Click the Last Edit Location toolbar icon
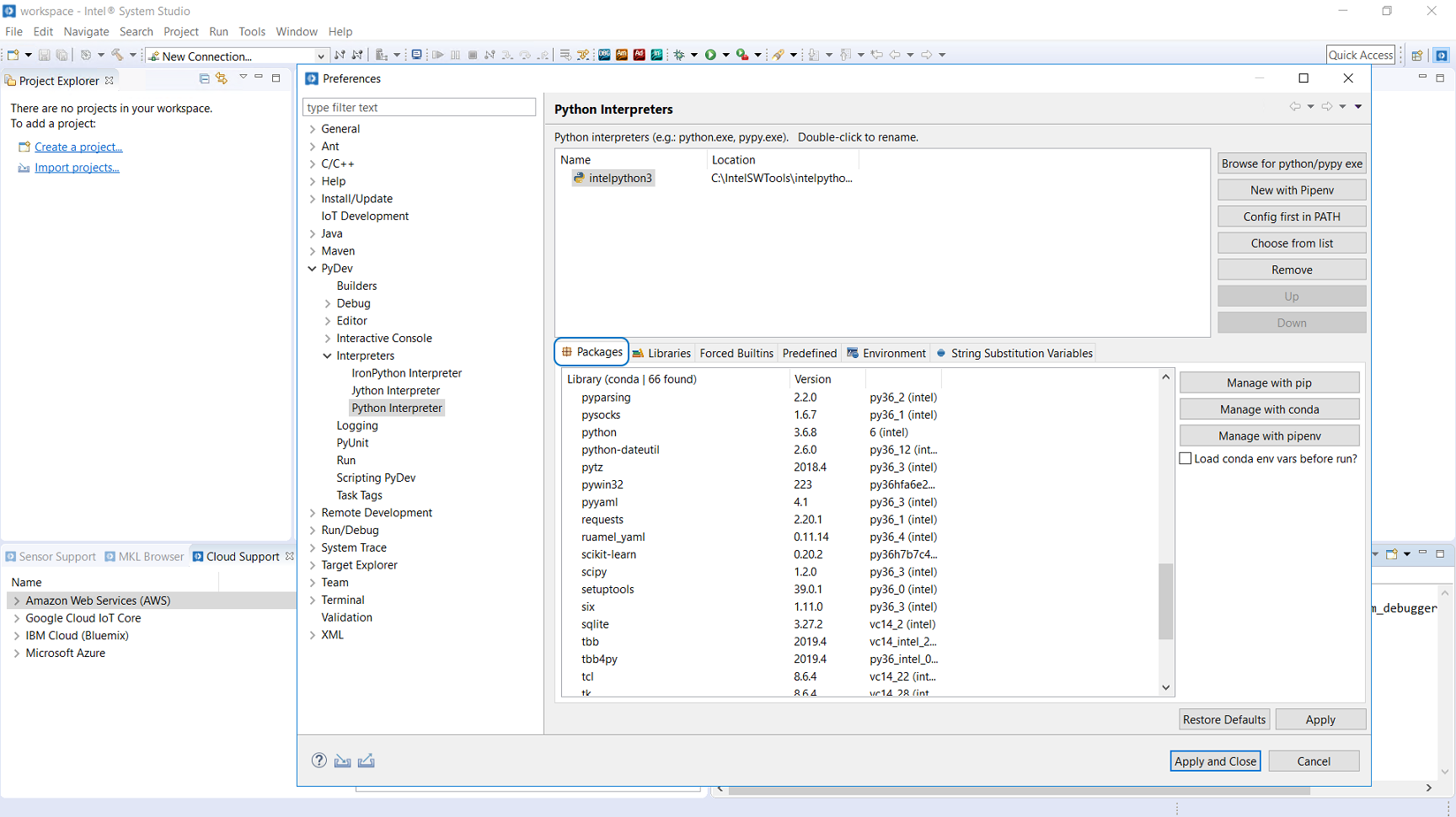This screenshot has width=1456, height=817. (x=877, y=55)
